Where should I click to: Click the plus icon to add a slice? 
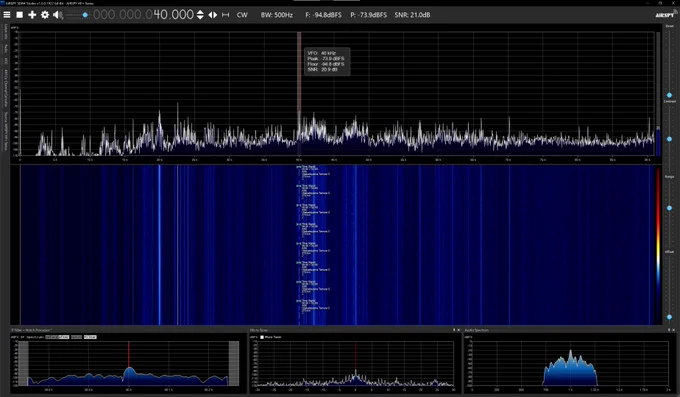tap(32, 15)
